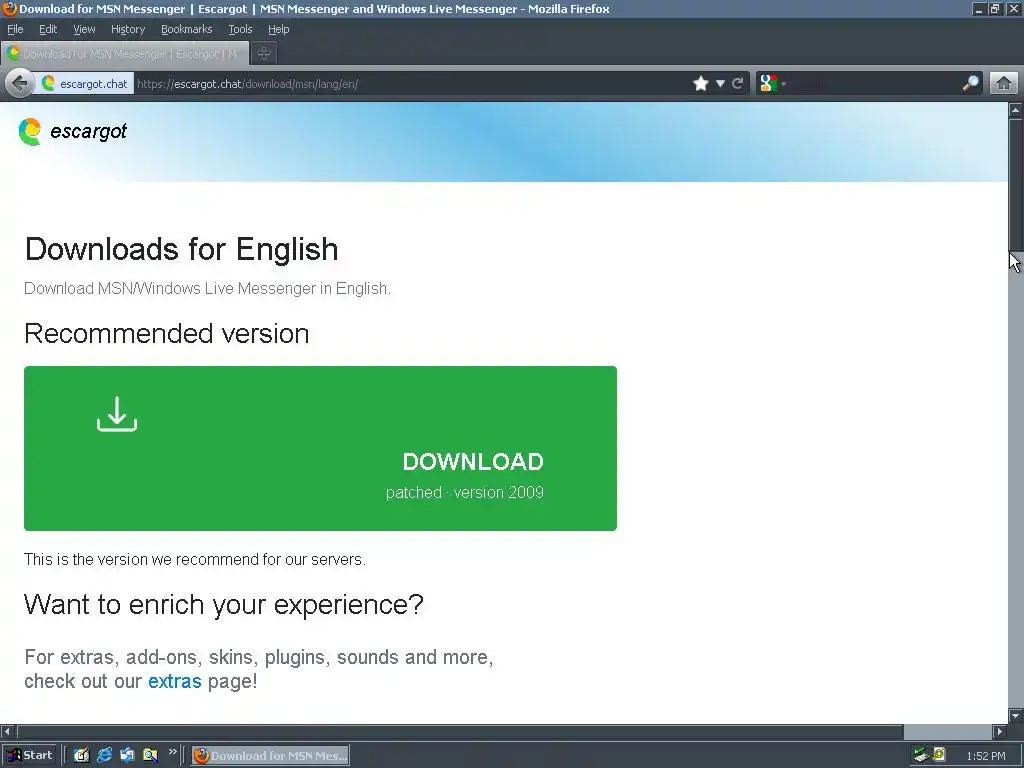The height and width of the screenshot is (768, 1024).
Task: Click the green DOWNLOAD patched version 2009 button
Action: 321,449
